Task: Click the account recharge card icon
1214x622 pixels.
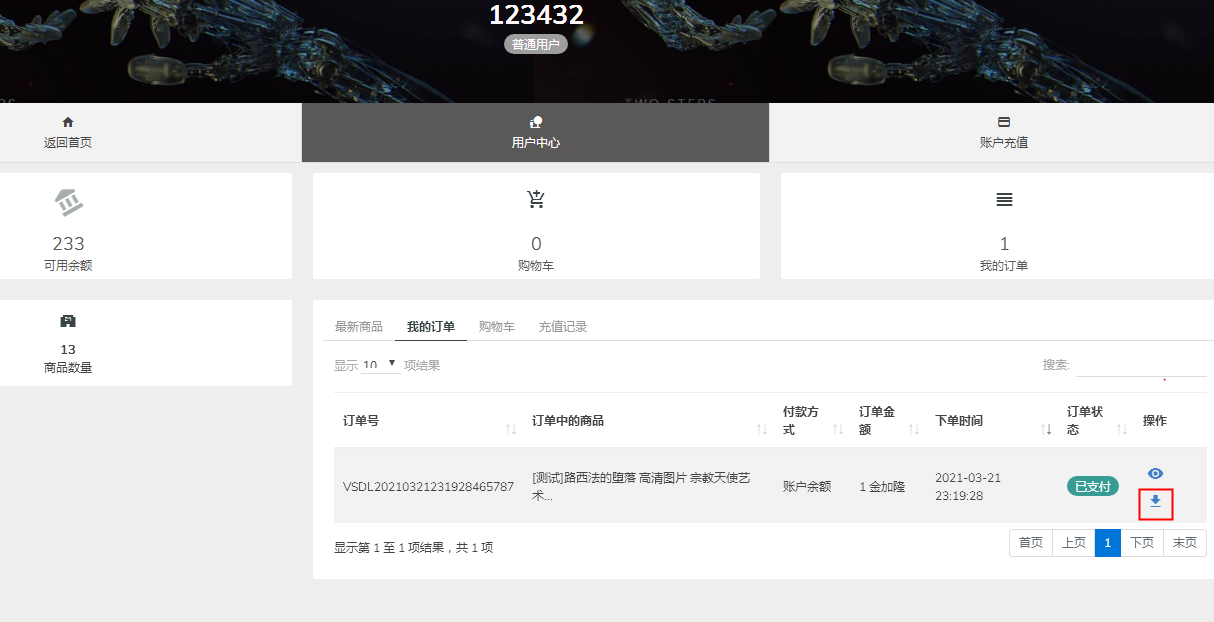Action: click(1004, 122)
